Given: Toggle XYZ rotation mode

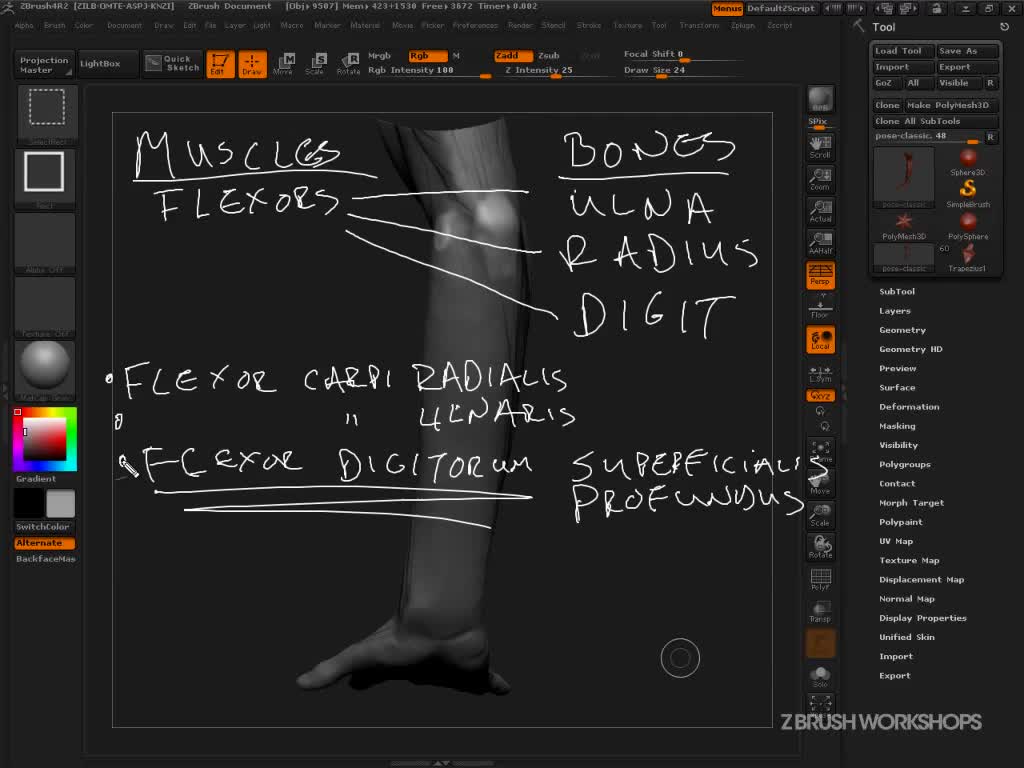Looking at the screenshot, I should click(x=820, y=396).
